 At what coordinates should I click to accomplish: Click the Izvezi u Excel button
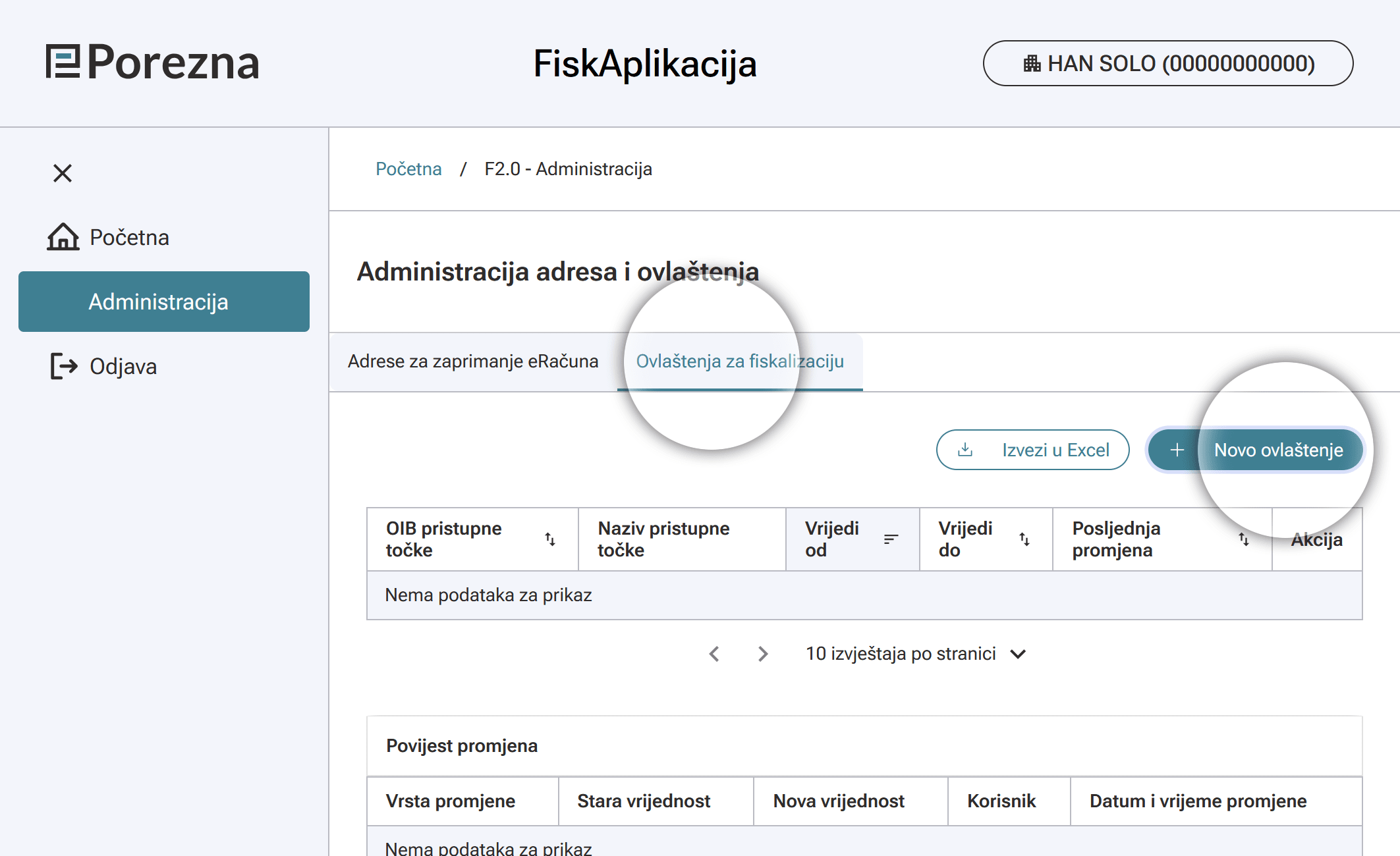tap(1032, 450)
